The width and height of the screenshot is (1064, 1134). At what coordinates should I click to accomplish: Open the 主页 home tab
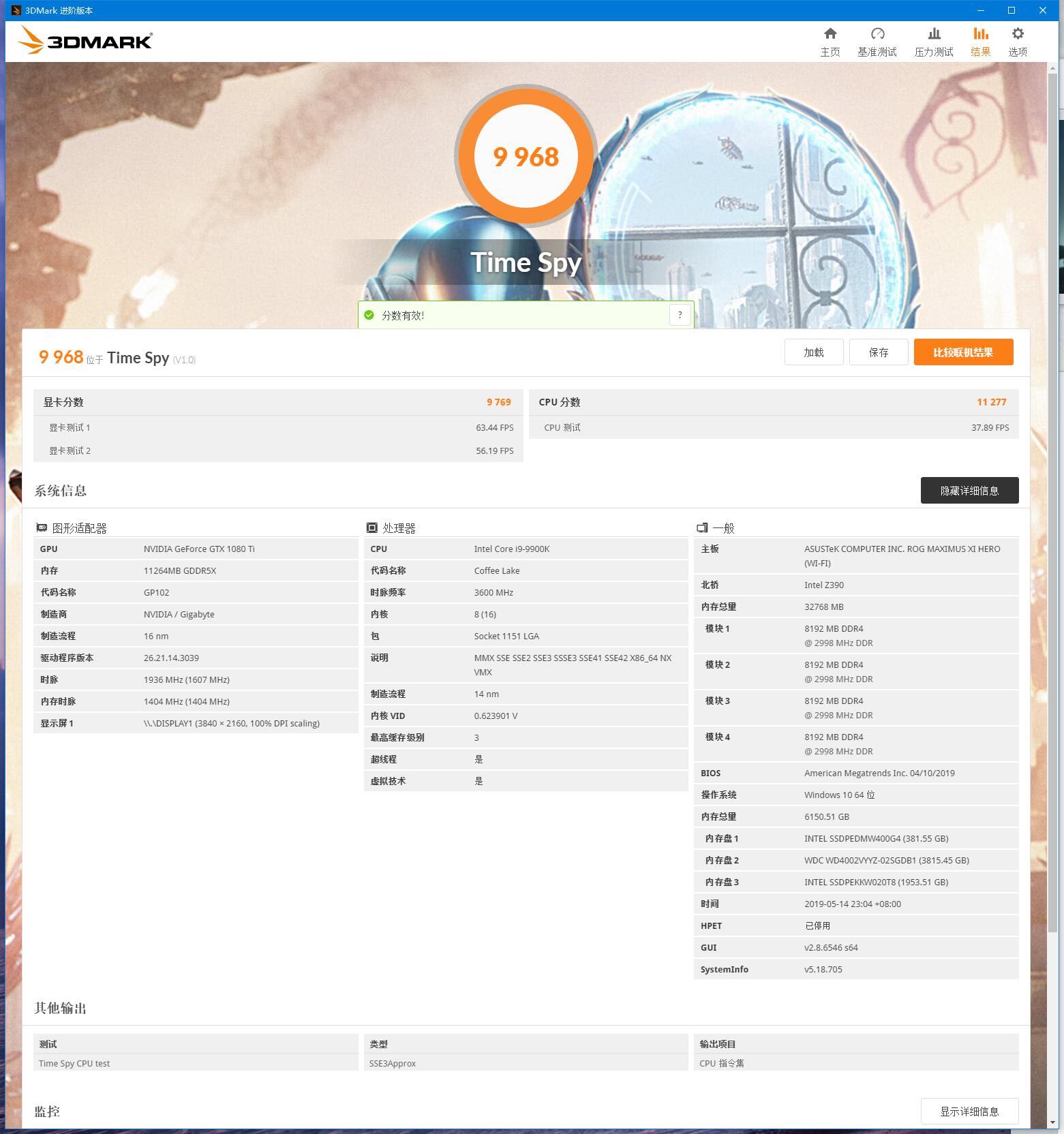pos(830,42)
